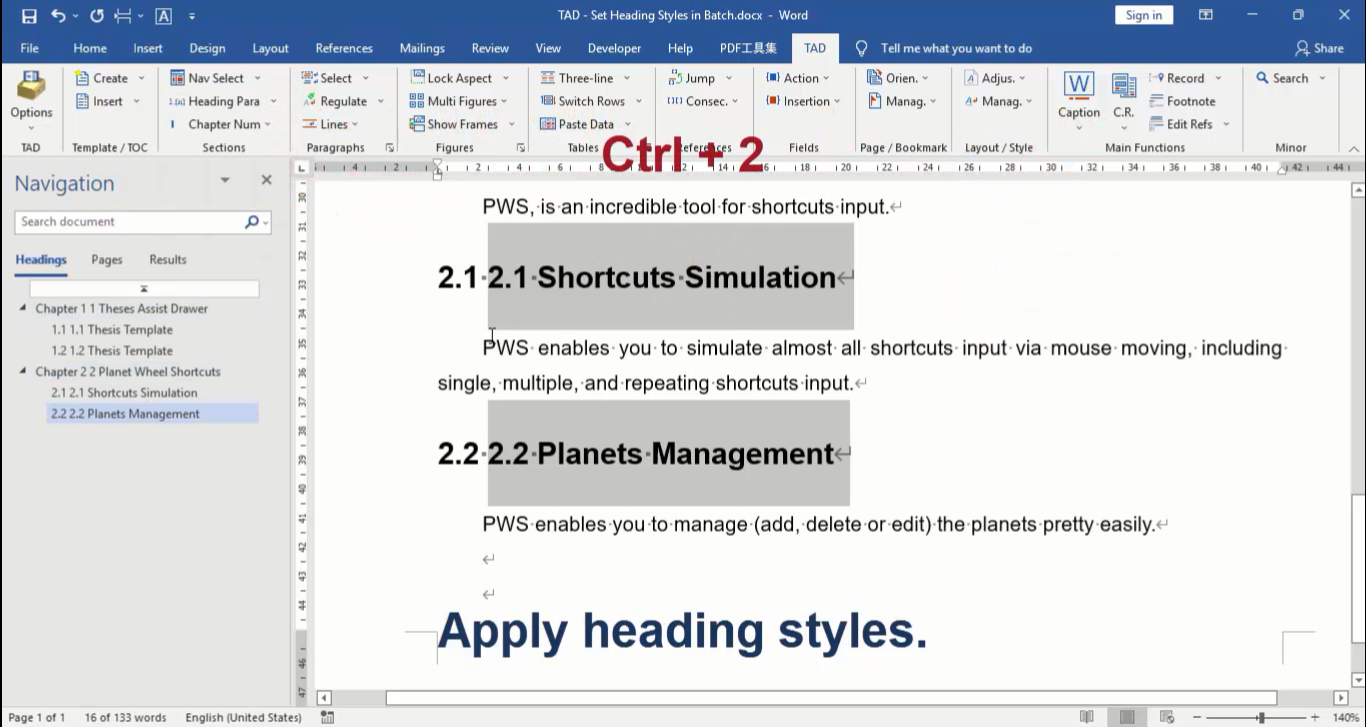Screen dimensions: 1366x727
Task: Click the horizontal scrollbar thumb
Action: [x=831, y=698]
